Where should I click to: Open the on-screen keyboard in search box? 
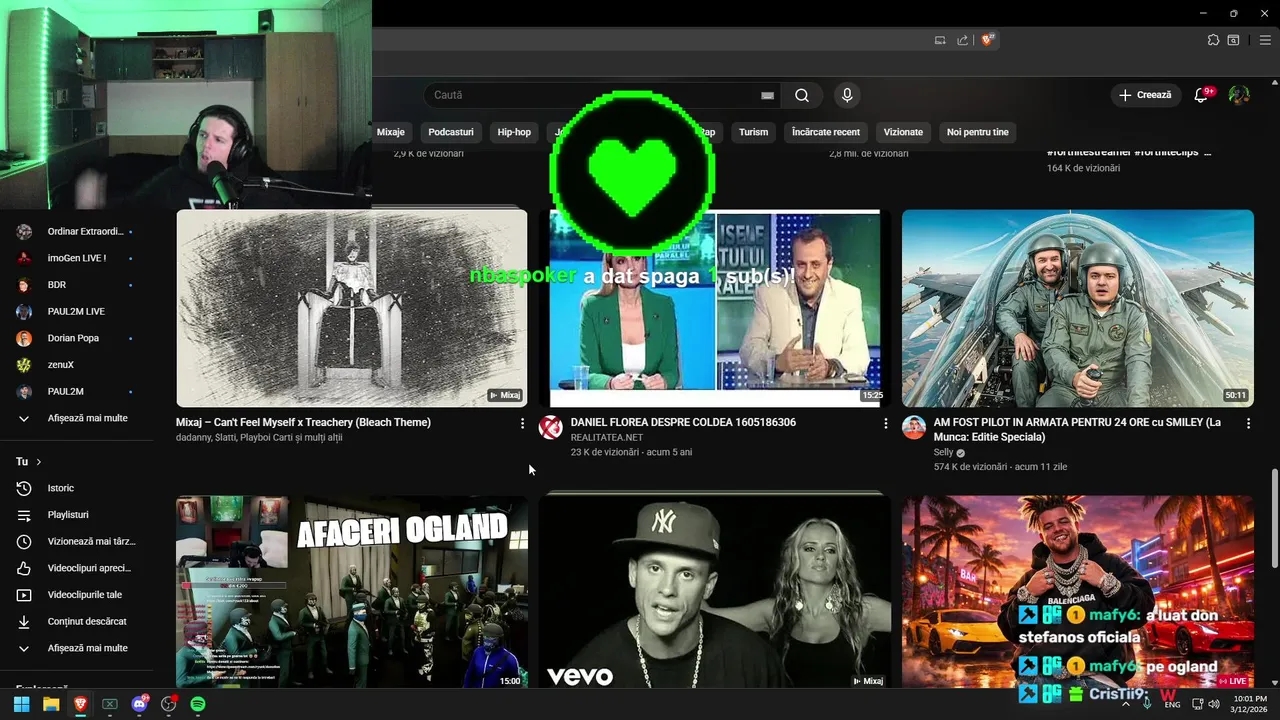coord(767,95)
